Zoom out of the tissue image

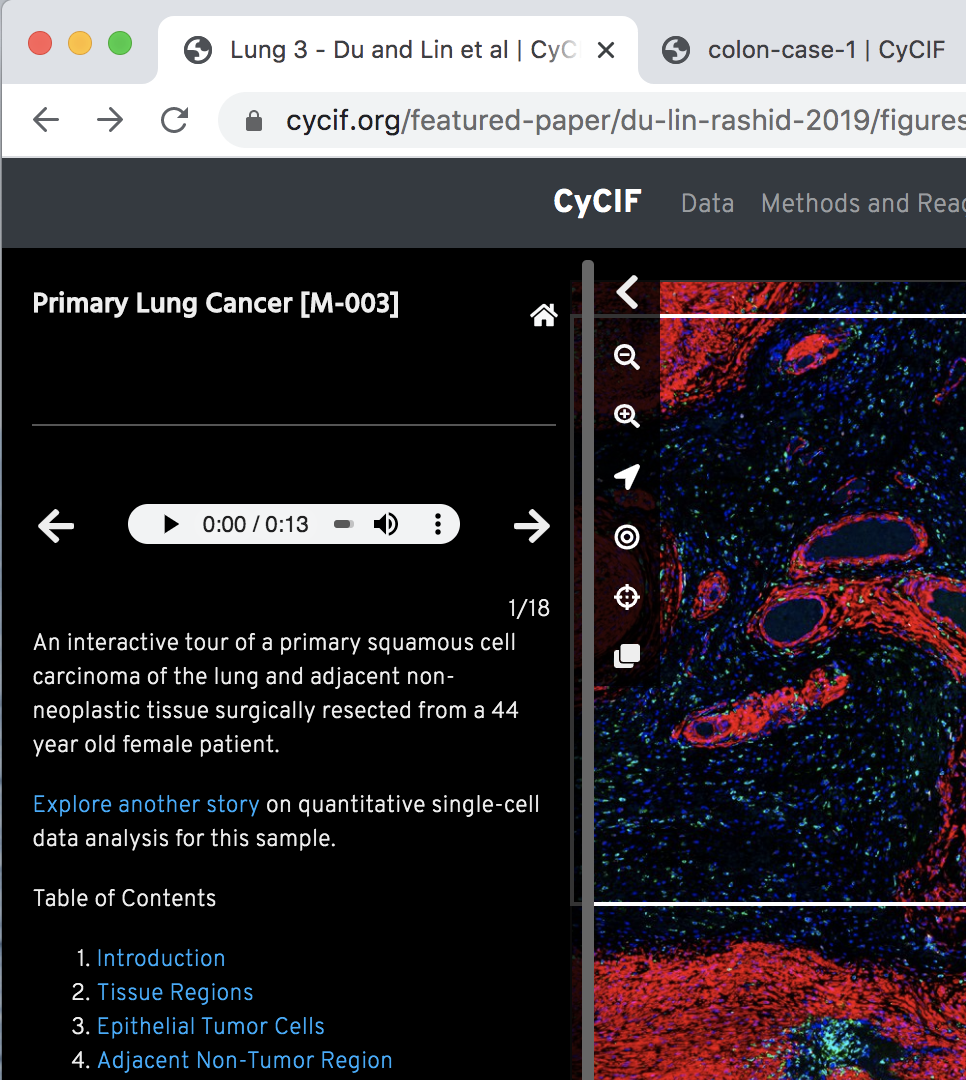(x=627, y=357)
